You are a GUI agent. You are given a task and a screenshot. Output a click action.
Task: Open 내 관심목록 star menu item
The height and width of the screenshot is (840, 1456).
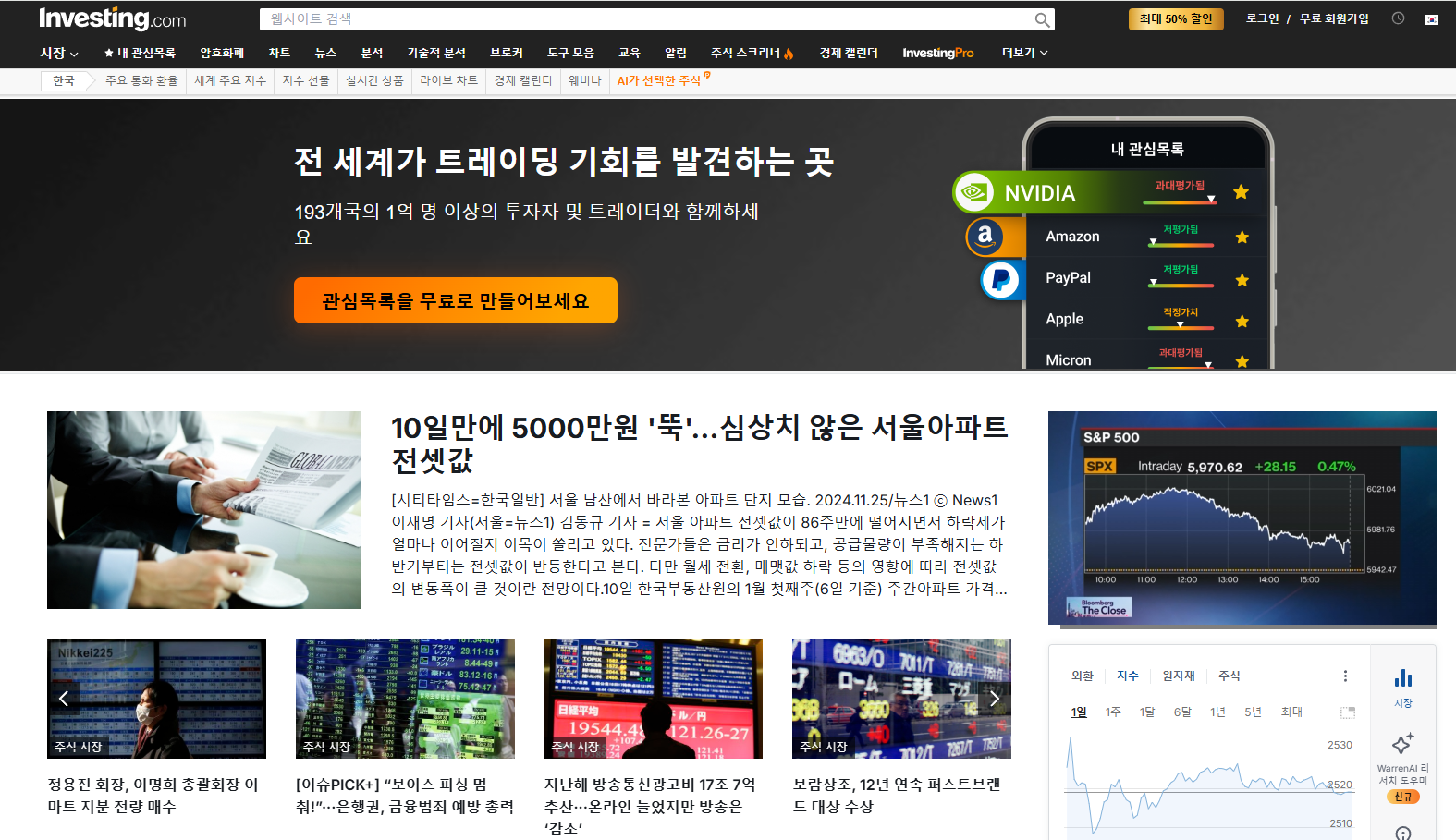[140, 53]
